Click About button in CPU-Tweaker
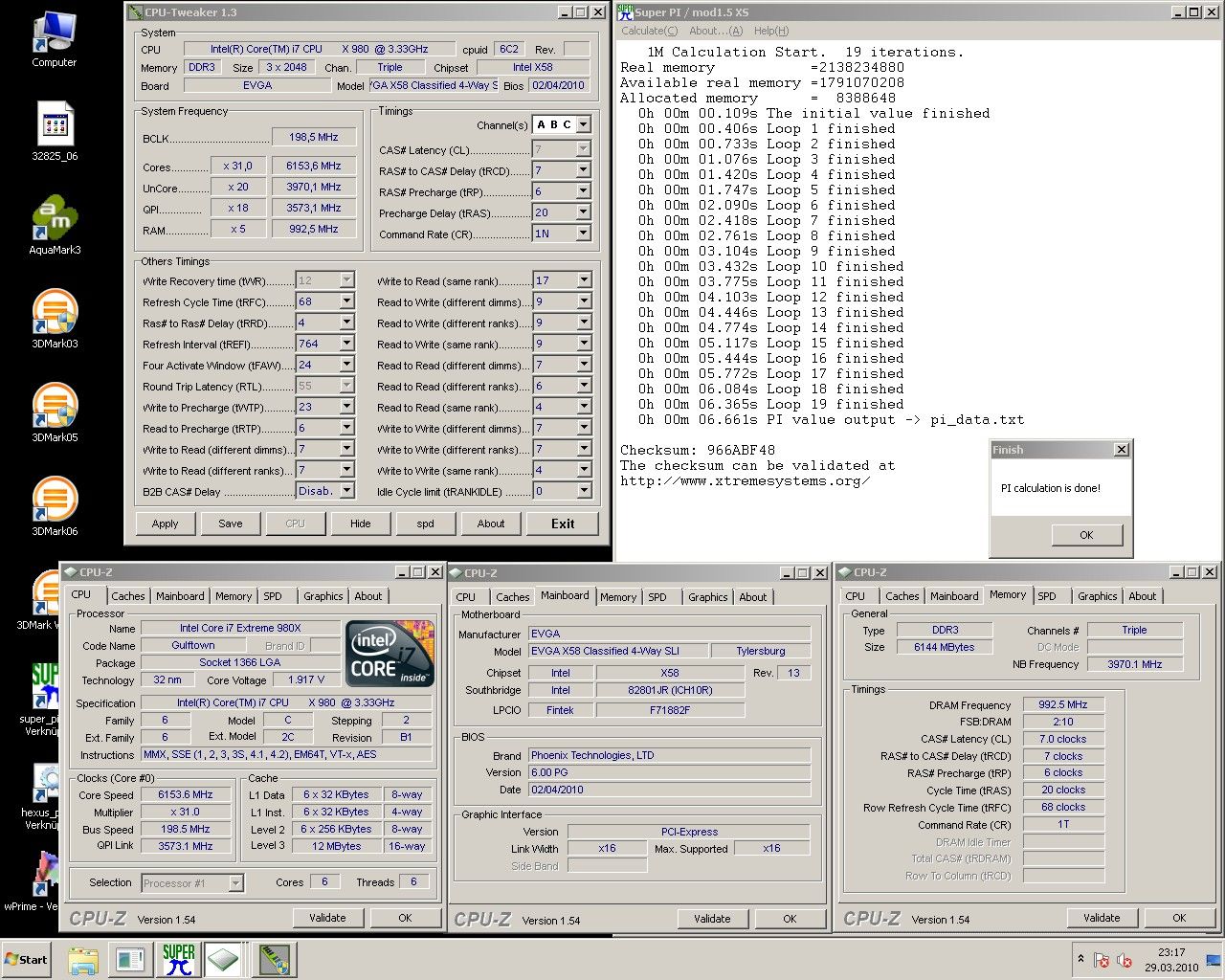This screenshot has width=1225, height=980. click(491, 523)
